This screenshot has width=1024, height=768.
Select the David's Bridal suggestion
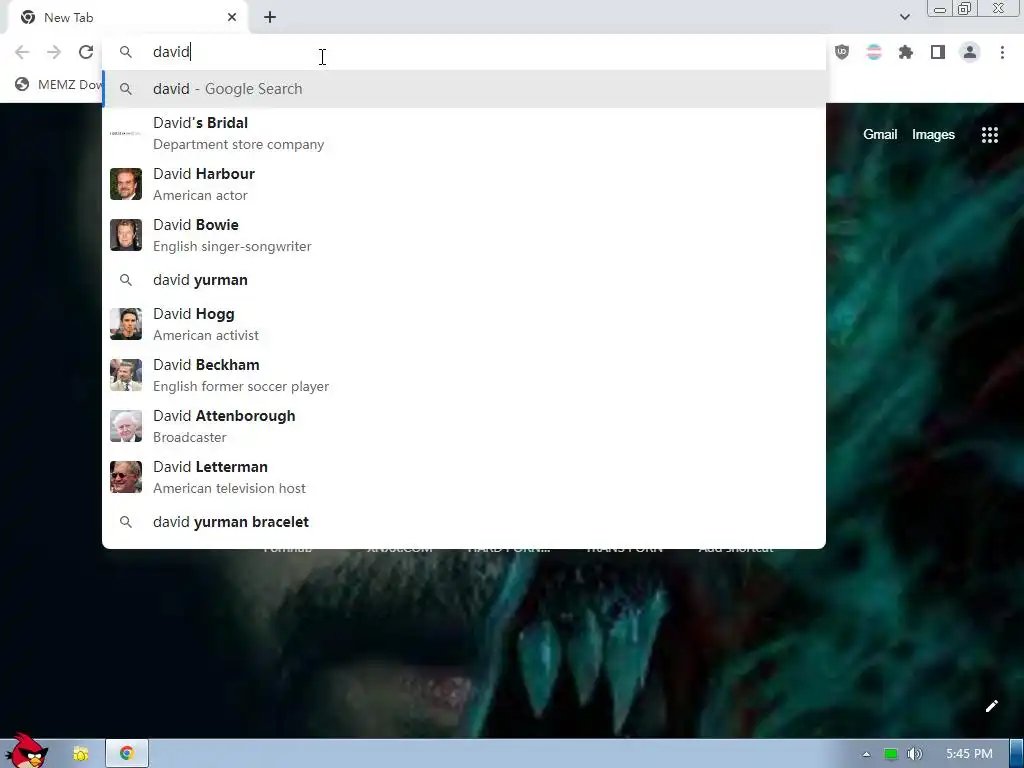click(464, 133)
